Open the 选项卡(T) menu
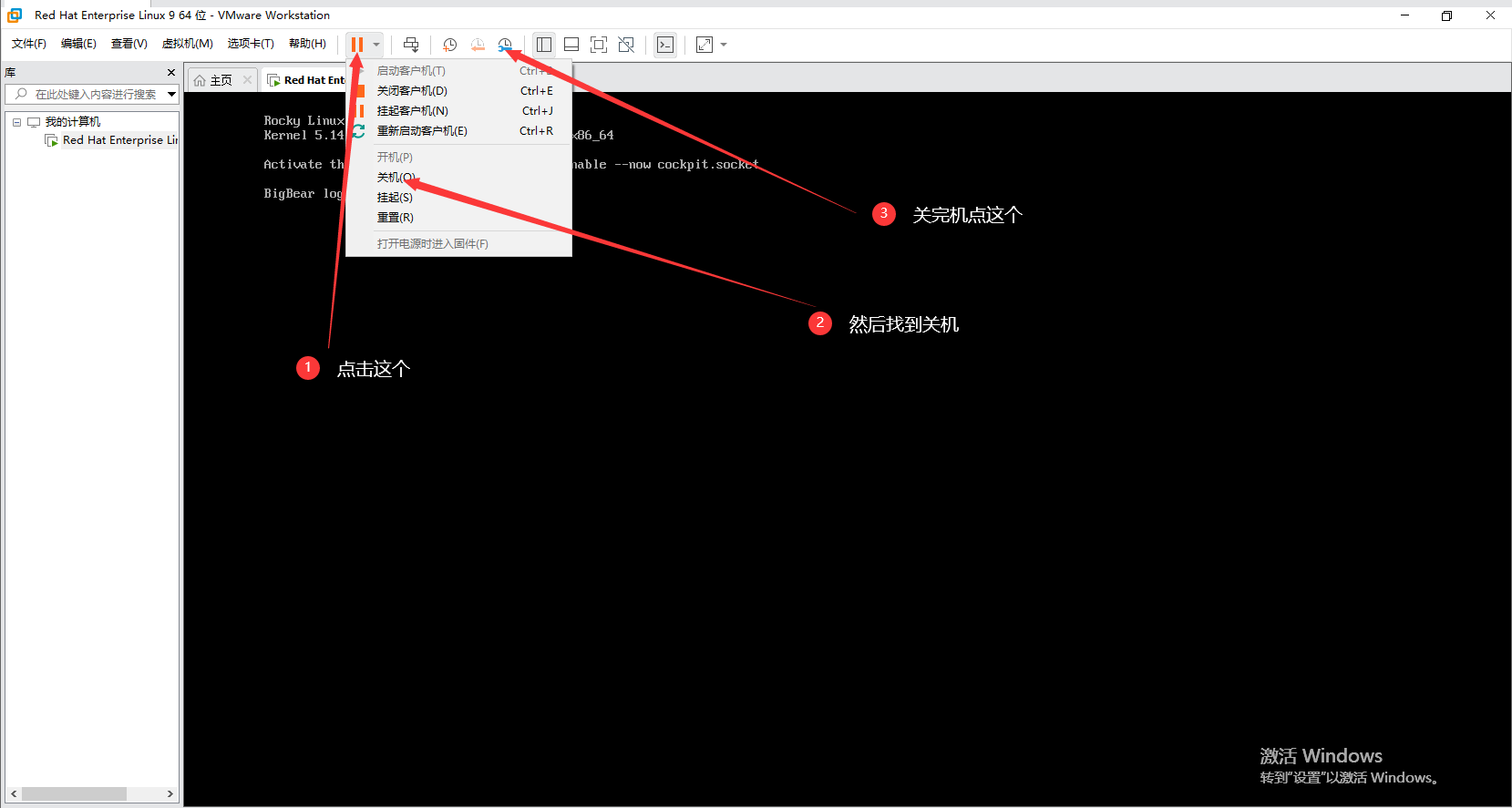This screenshot has height=808, width=1512. pyautogui.click(x=251, y=44)
